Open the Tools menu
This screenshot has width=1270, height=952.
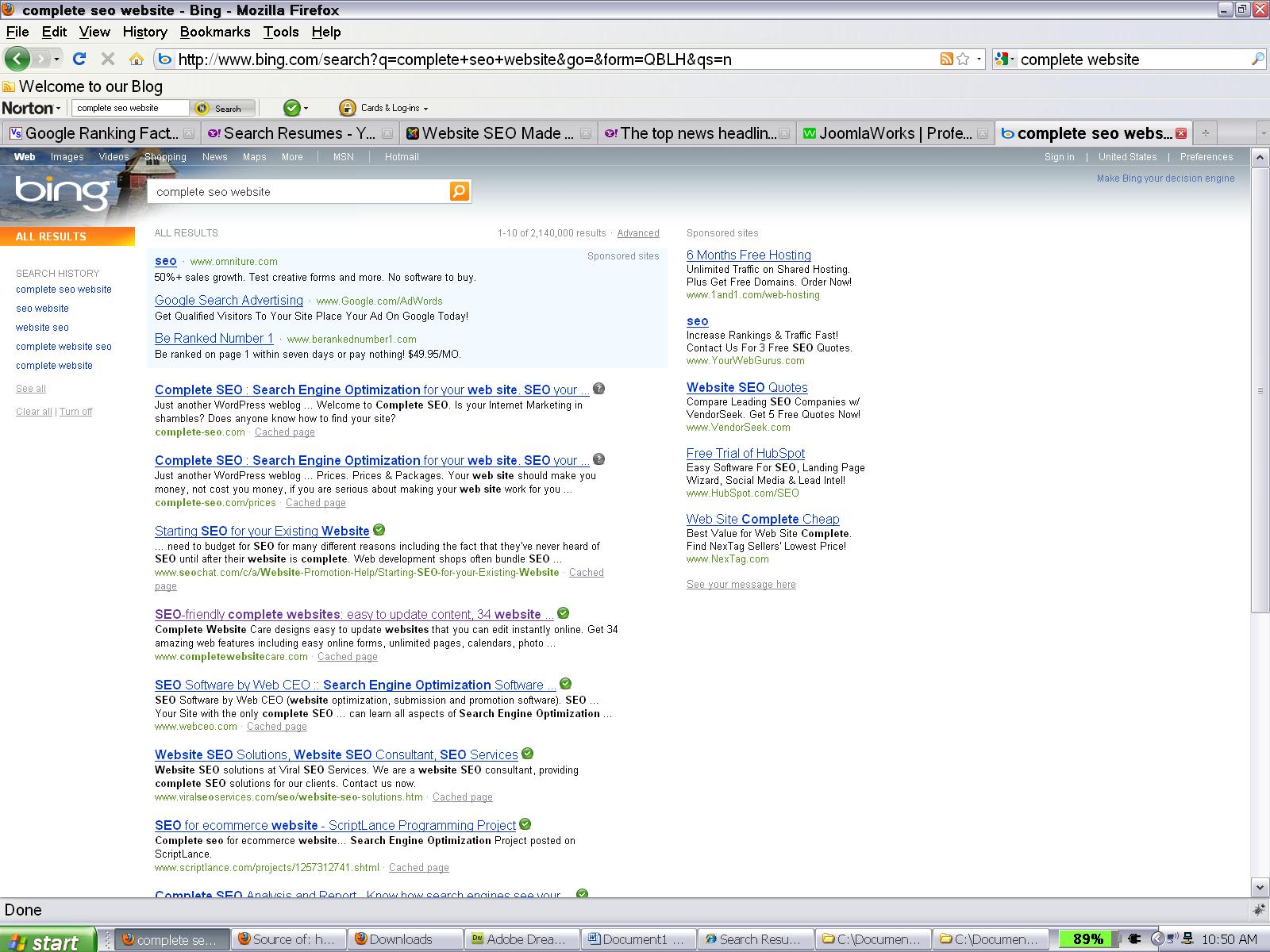tap(281, 32)
